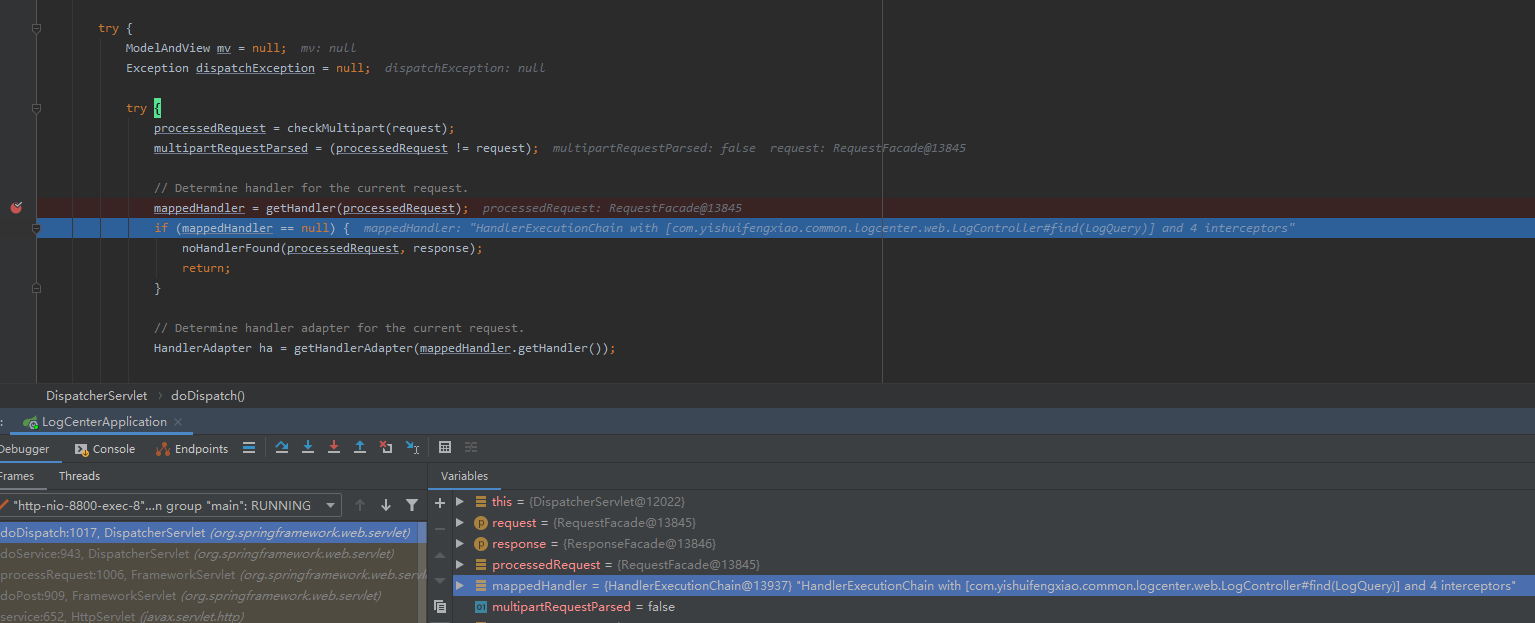
Task: Click the Show Execution Point lines icon
Action: click(x=249, y=447)
